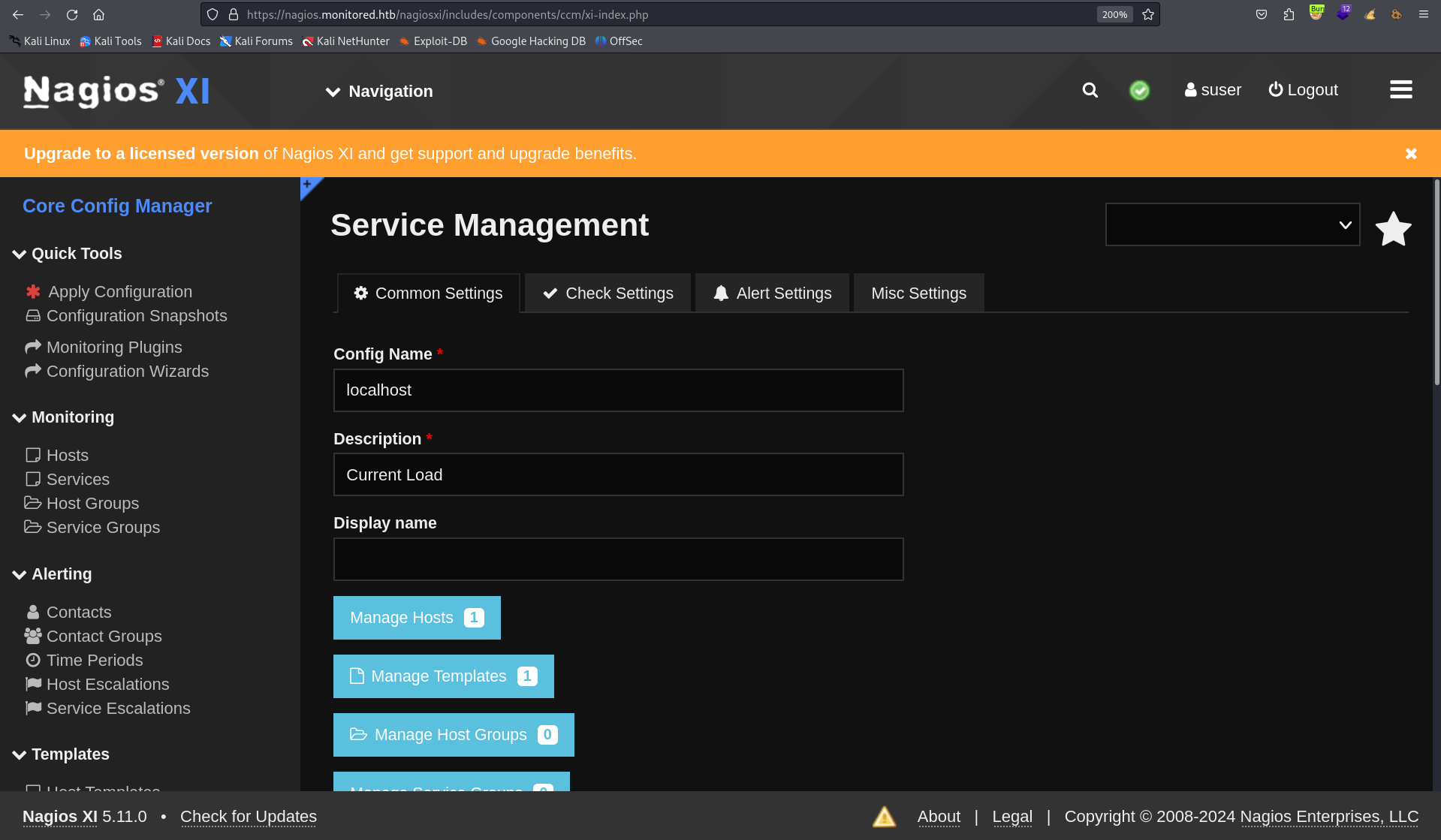The width and height of the screenshot is (1441, 840).
Task: Click the page vertical scrollbar
Action: tap(1436, 282)
